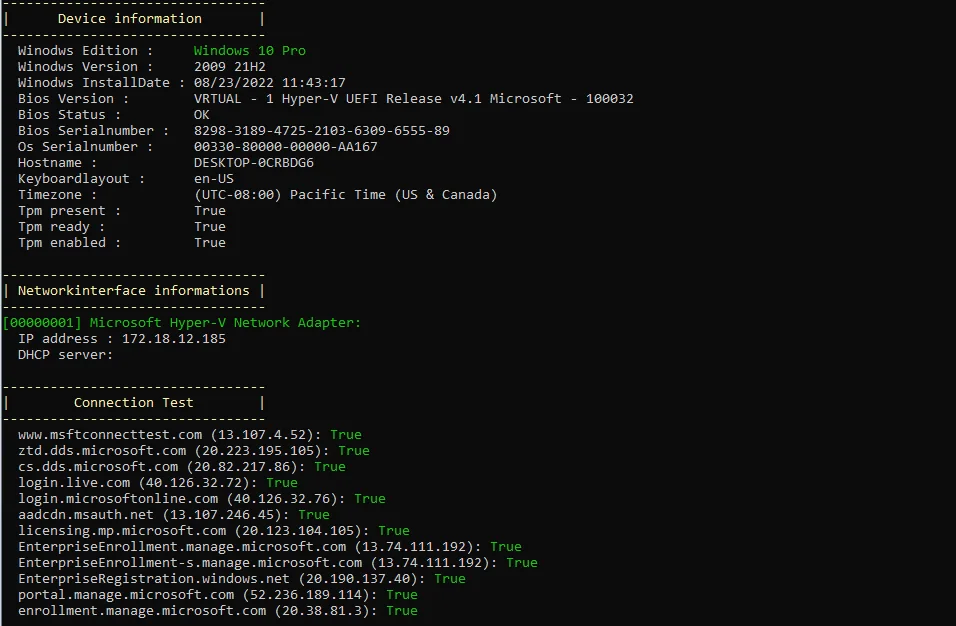This screenshot has height=626, width=956.
Task: Select the "True" result for enrollment.manage.microsoft.com
Action: pyautogui.click(x=402, y=611)
